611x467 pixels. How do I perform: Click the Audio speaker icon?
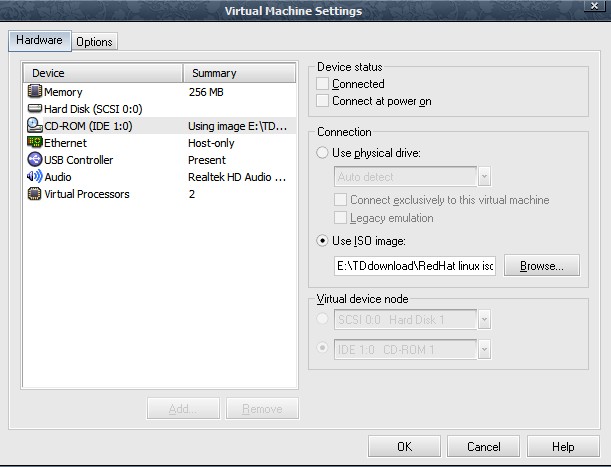(x=35, y=177)
